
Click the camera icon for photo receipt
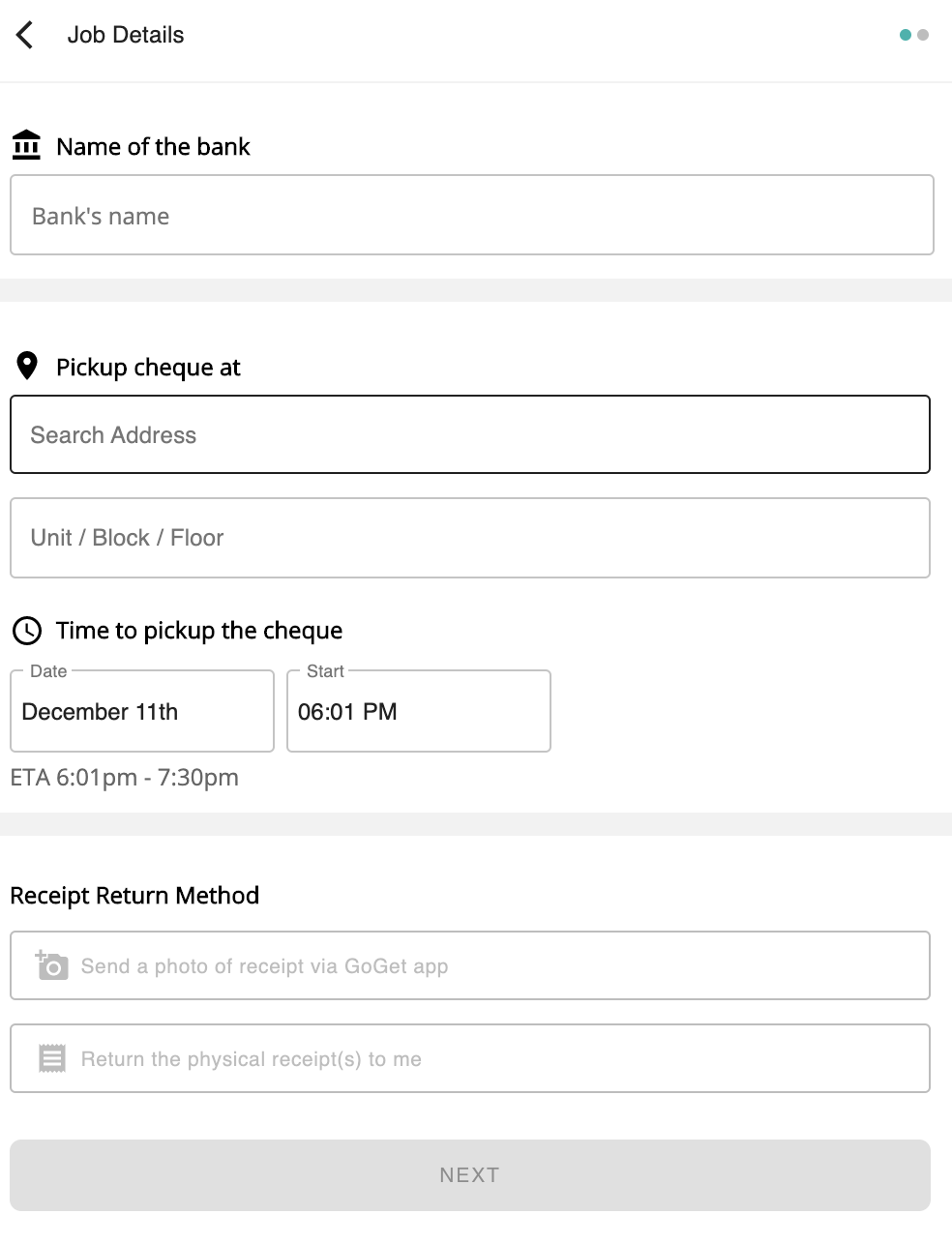point(52,965)
